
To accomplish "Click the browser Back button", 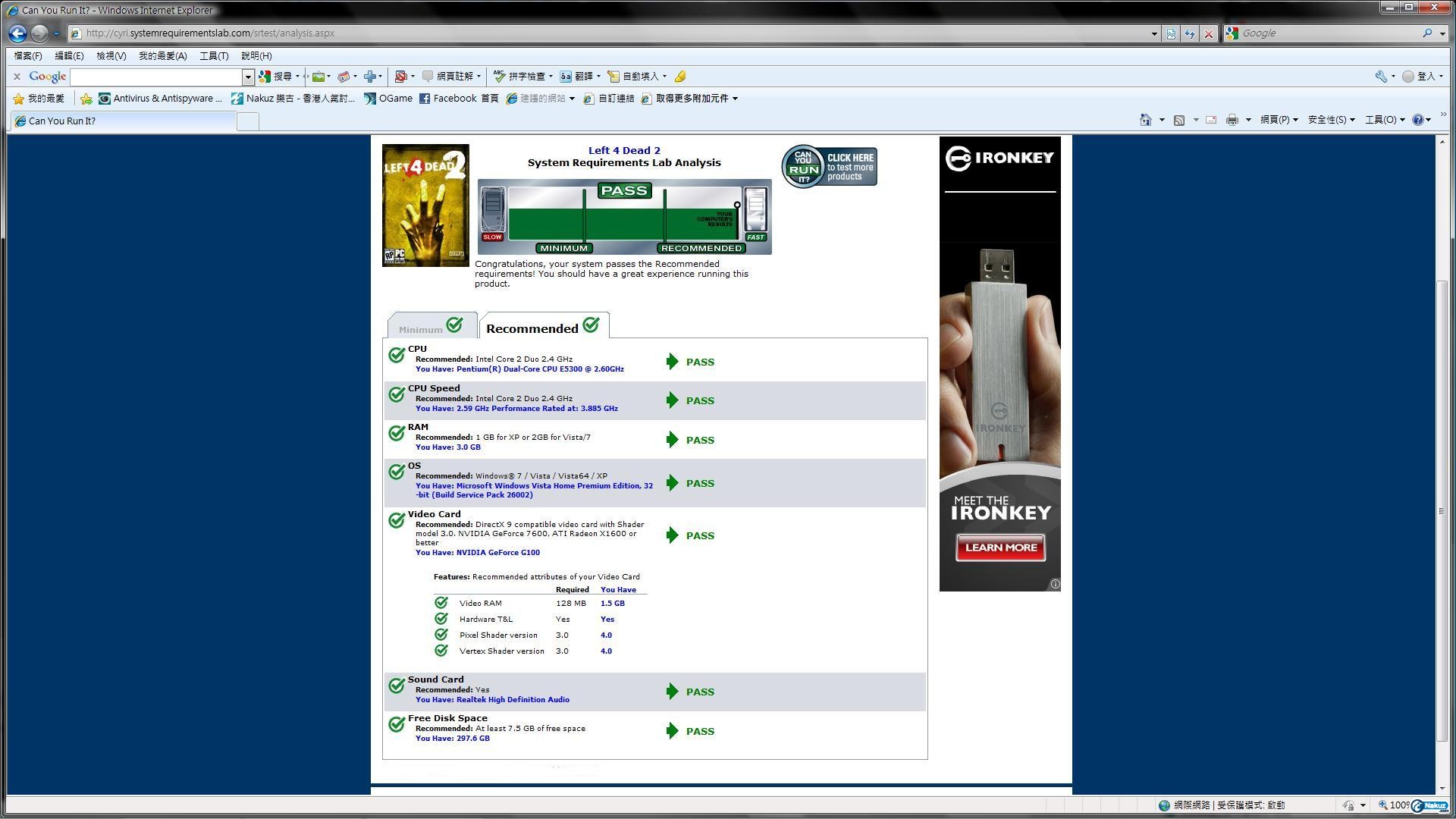I will [x=17, y=33].
